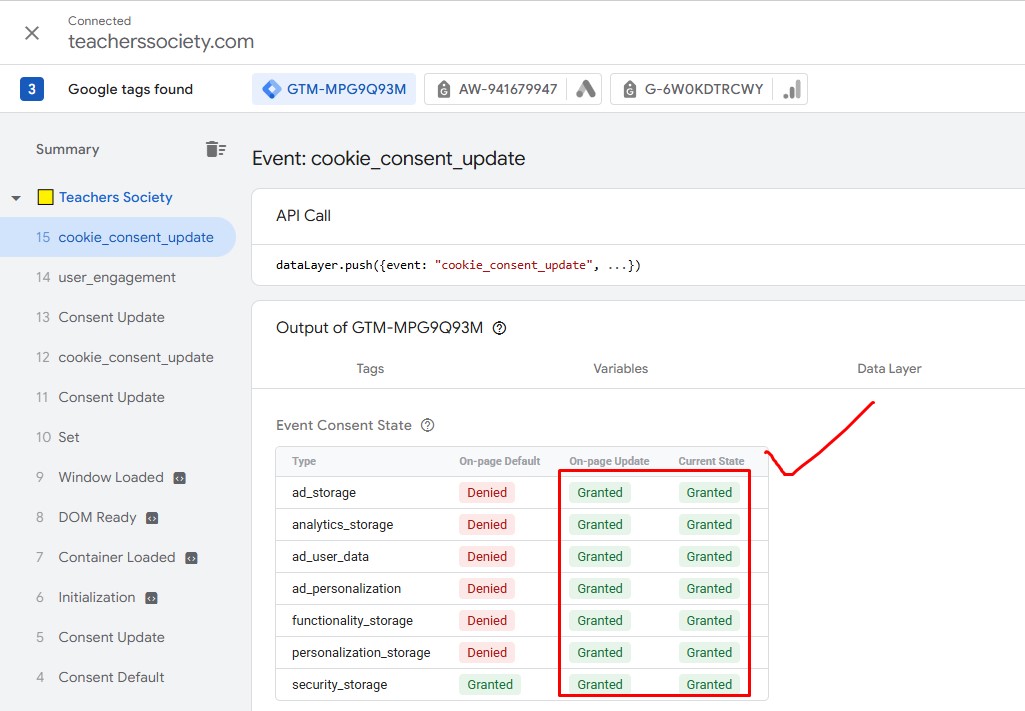Click the code icon beside Window Loaded
Viewport: 1025px width, 711px height.
tap(179, 478)
